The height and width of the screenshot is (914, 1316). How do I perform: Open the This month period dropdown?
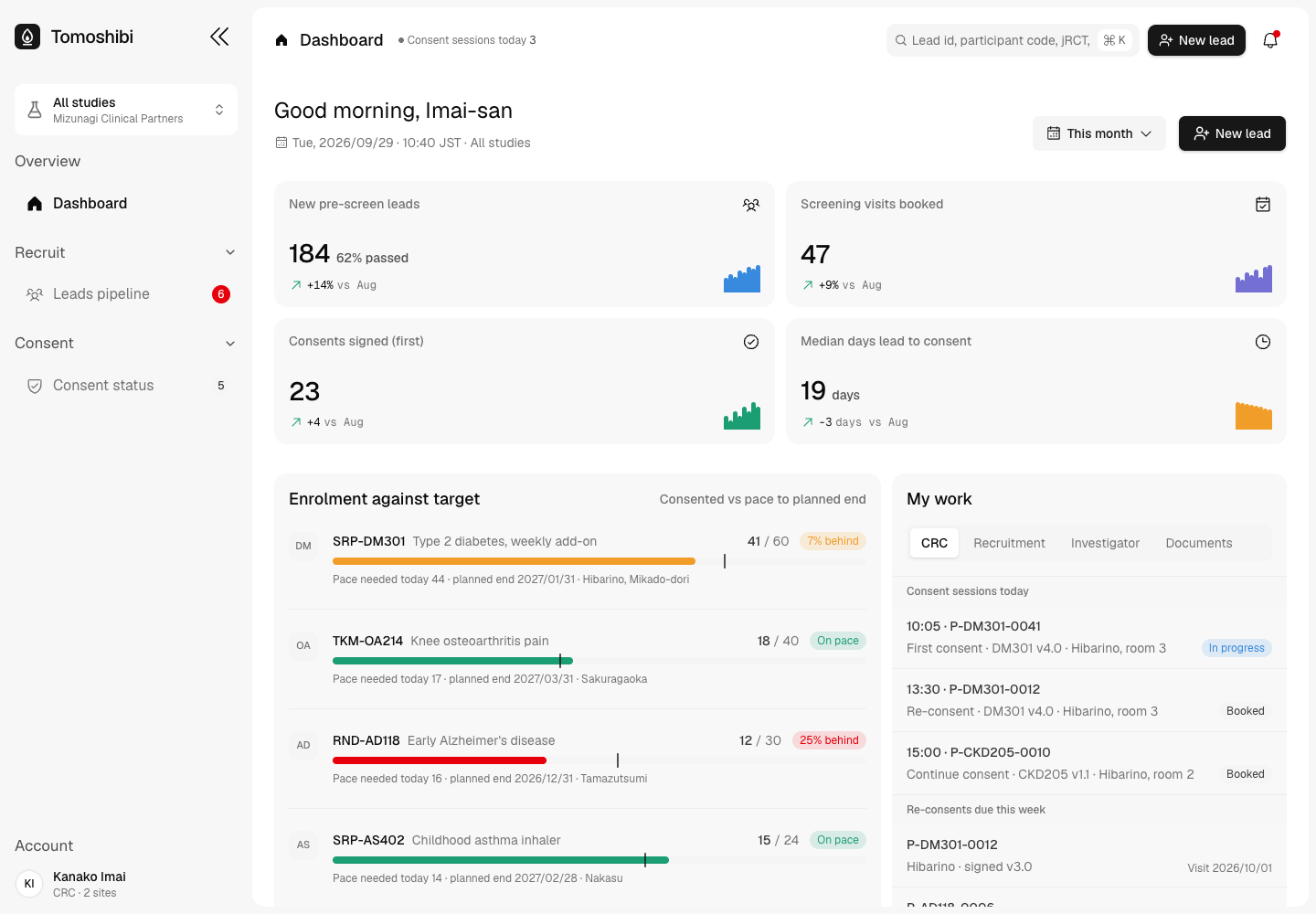point(1099,133)
